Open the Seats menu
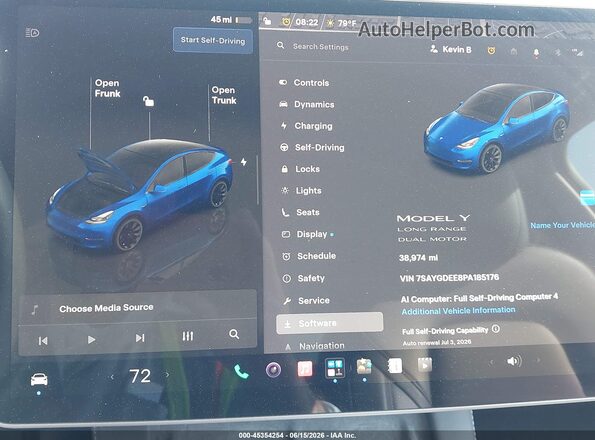The height and width of the screenshot is (440, 595). (x=301, y=212)
